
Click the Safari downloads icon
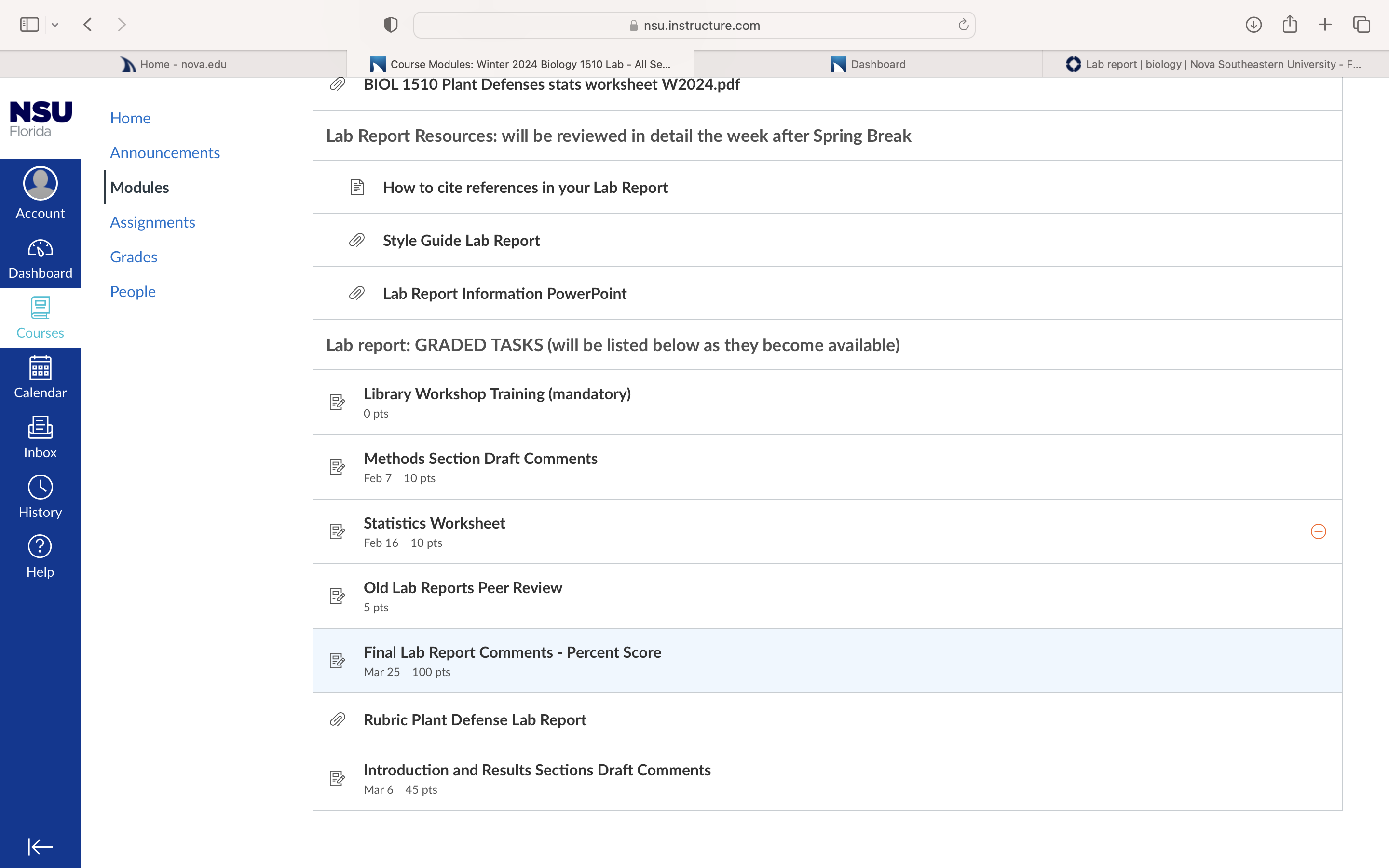click(1253, 25)
